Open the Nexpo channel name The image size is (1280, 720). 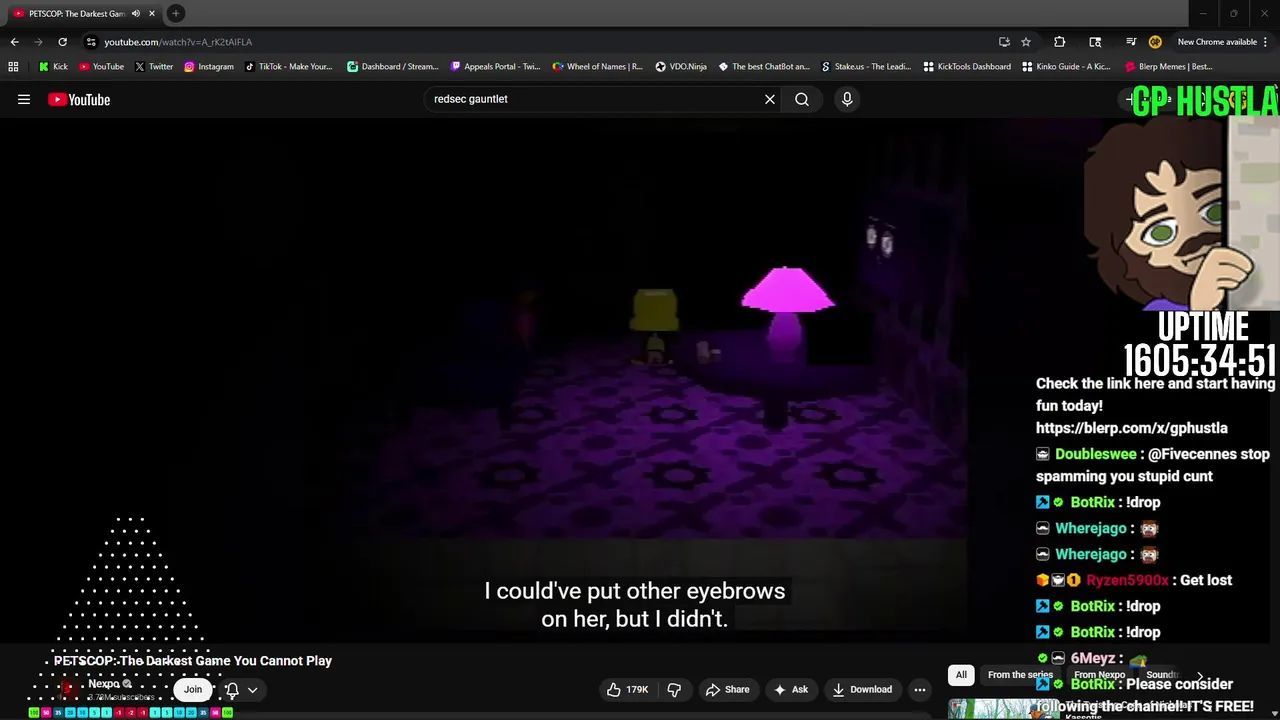tap(104, 684)
